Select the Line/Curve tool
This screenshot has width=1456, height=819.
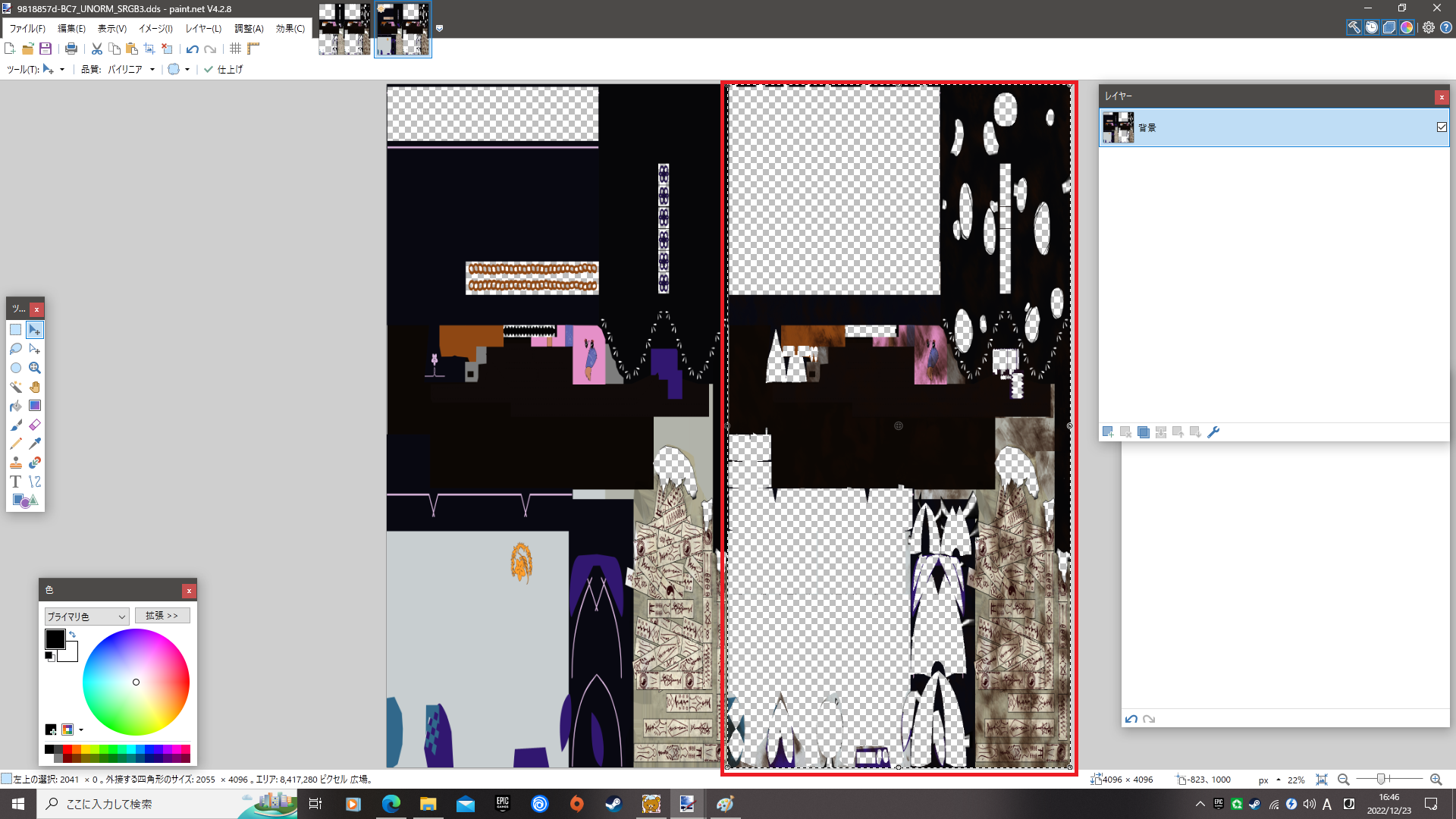pos(34,482)
